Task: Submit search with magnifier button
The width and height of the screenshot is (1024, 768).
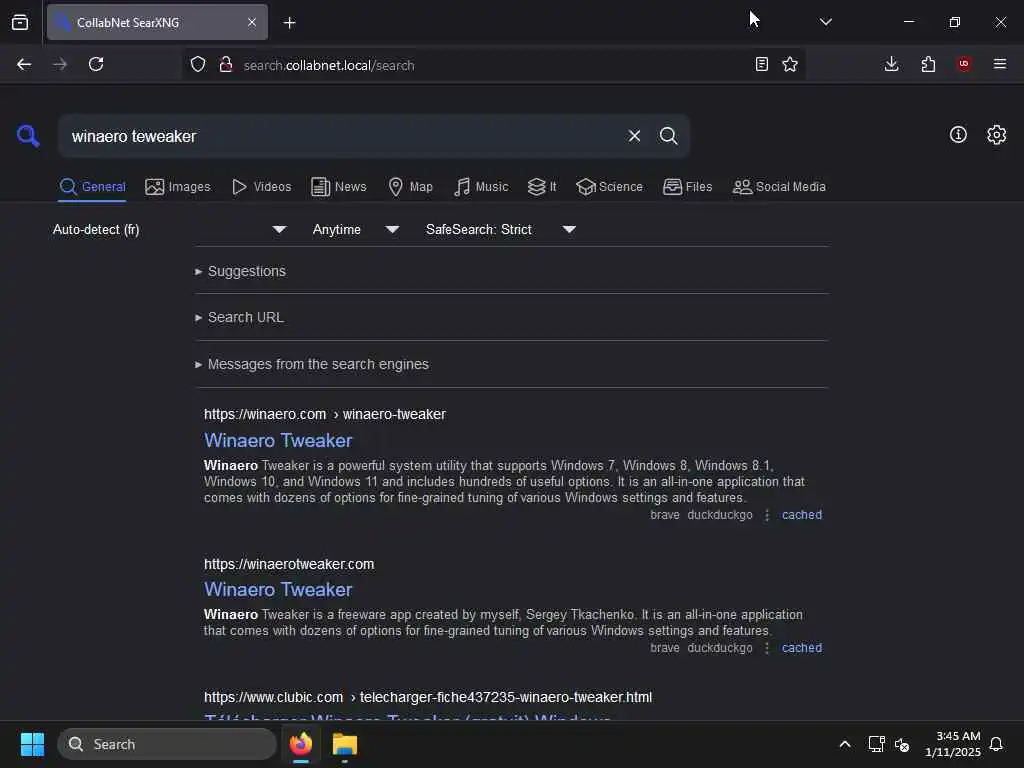Action: coord(668,136)
